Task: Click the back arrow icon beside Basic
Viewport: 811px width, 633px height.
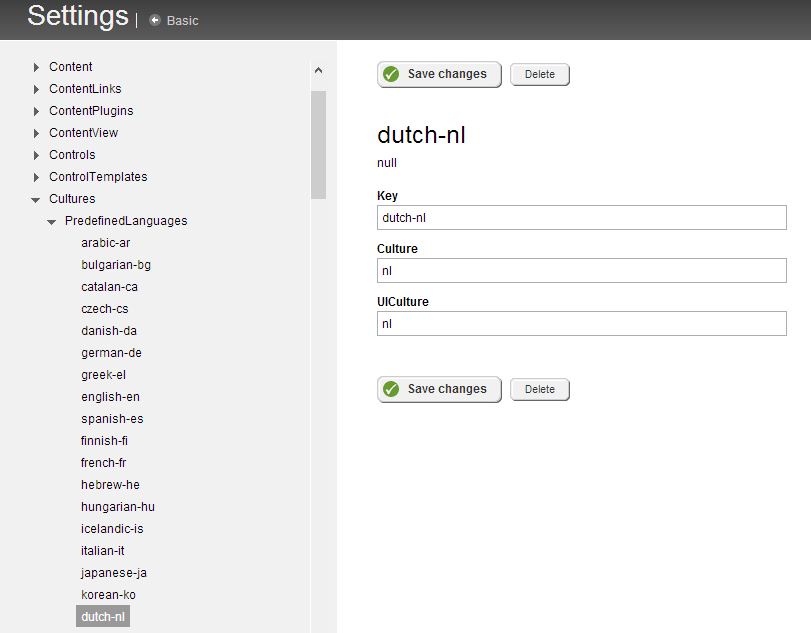Action: click(x=155, y=20)
